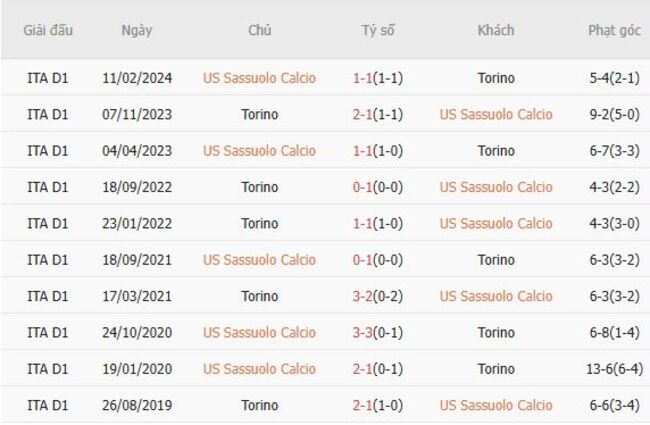
Task: Select home team Sassuolo on 19/01/2020
Action: pos(259,369)
